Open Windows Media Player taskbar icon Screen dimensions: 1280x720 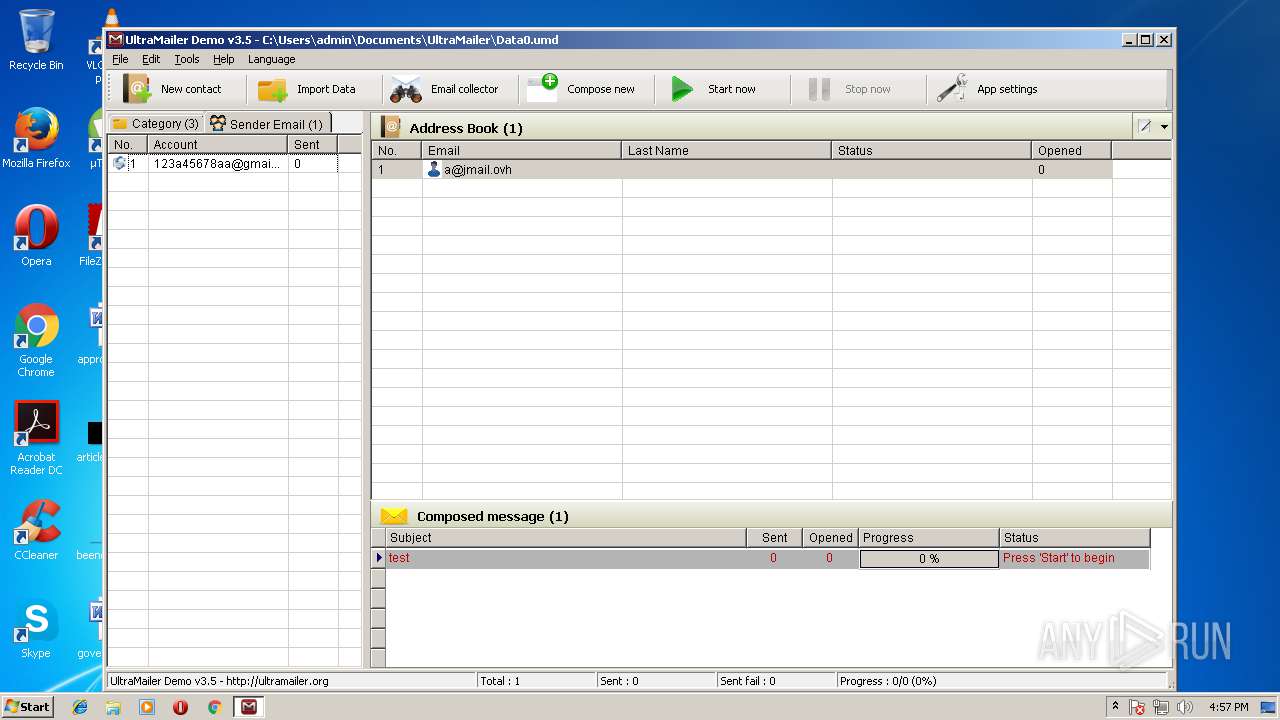pos(147,707)
